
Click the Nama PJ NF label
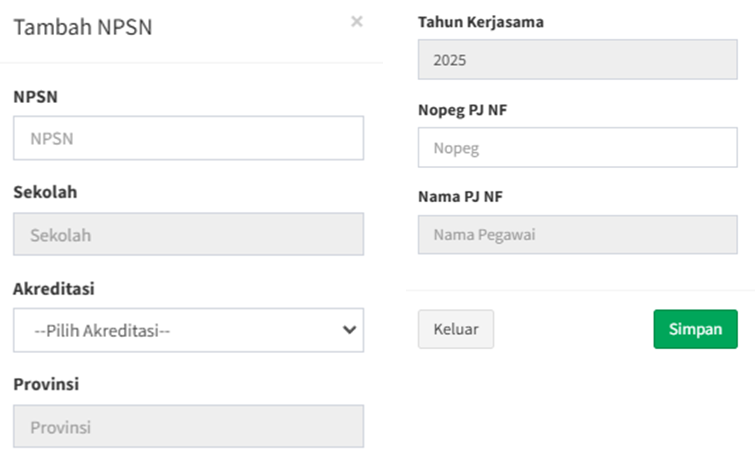coord(460,196)
